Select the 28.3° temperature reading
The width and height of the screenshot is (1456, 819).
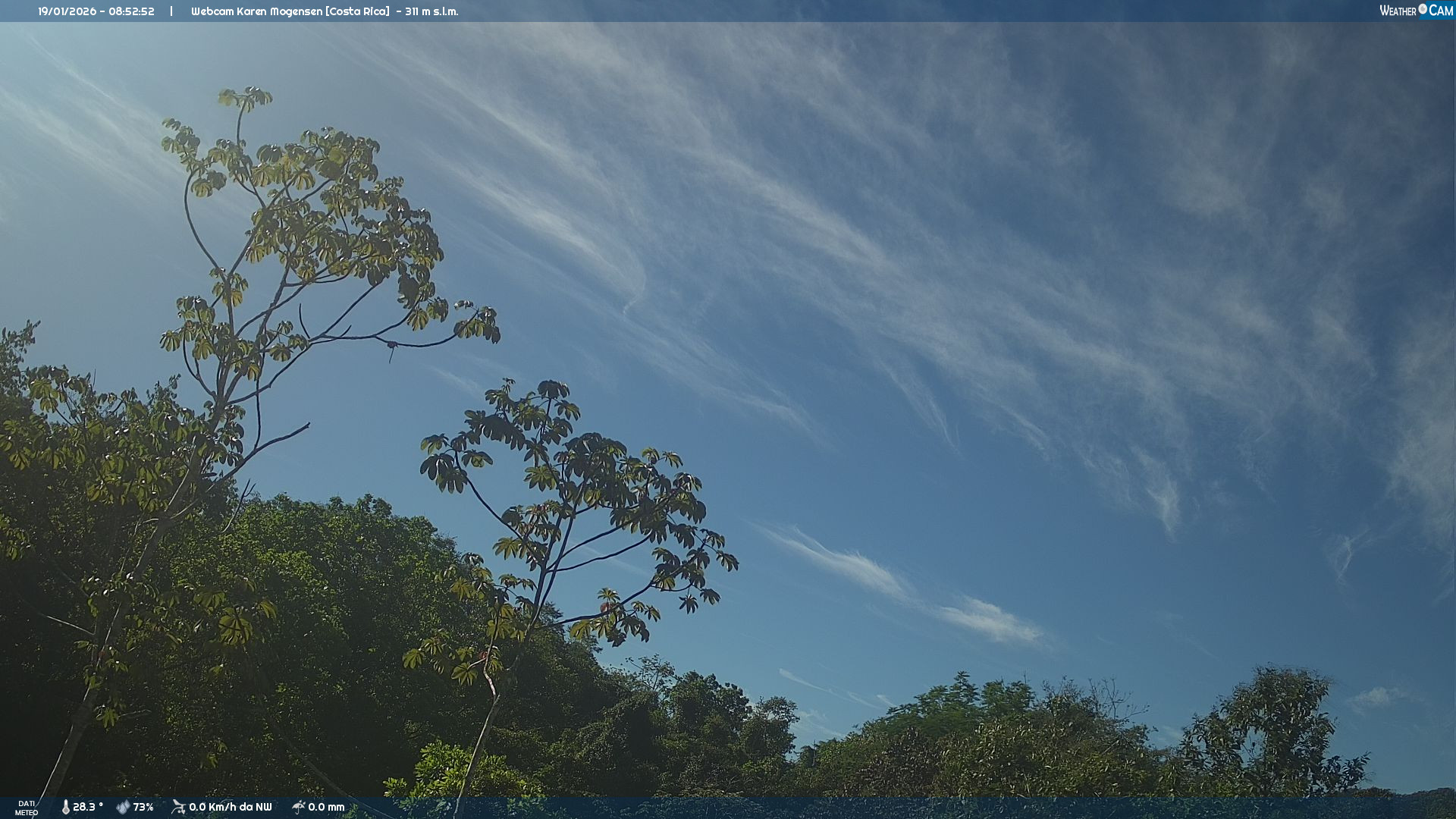pyautogui.click(x=88, y=807)
